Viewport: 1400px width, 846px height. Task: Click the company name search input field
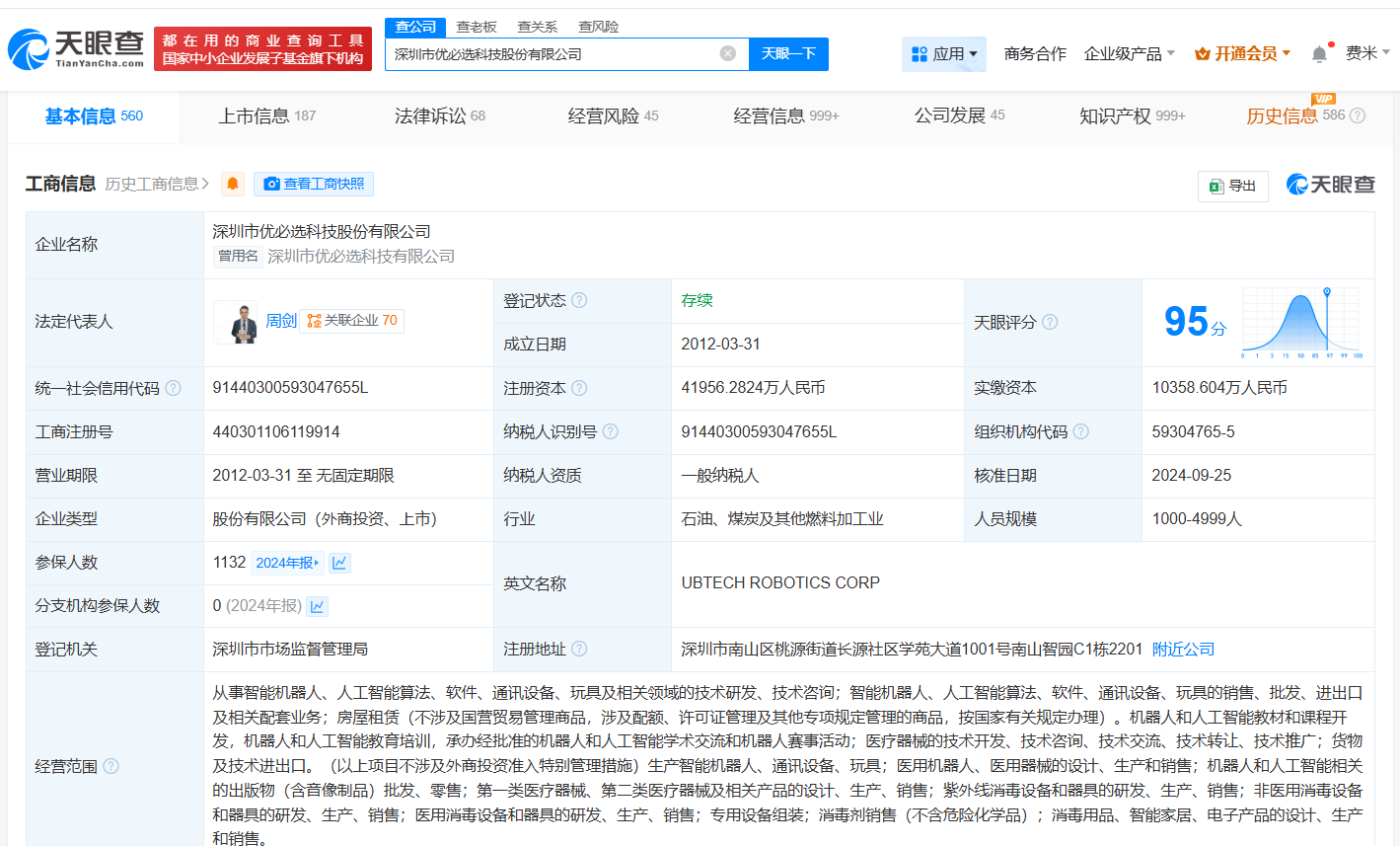pyautogui.click(x=553, y=54)
